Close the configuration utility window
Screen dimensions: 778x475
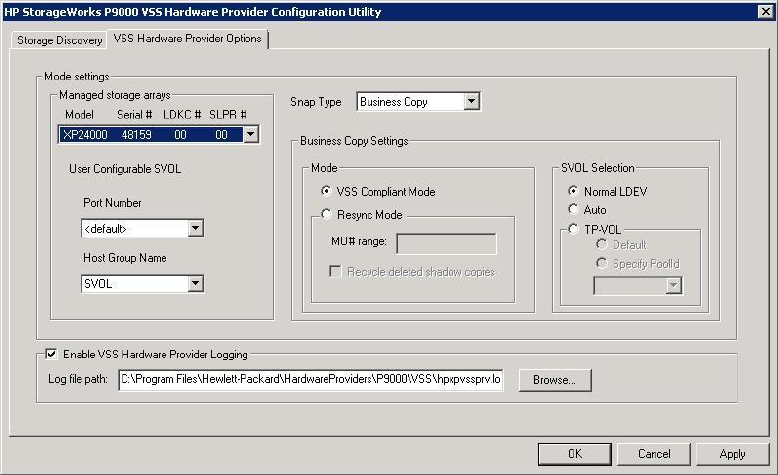[765, 11]
